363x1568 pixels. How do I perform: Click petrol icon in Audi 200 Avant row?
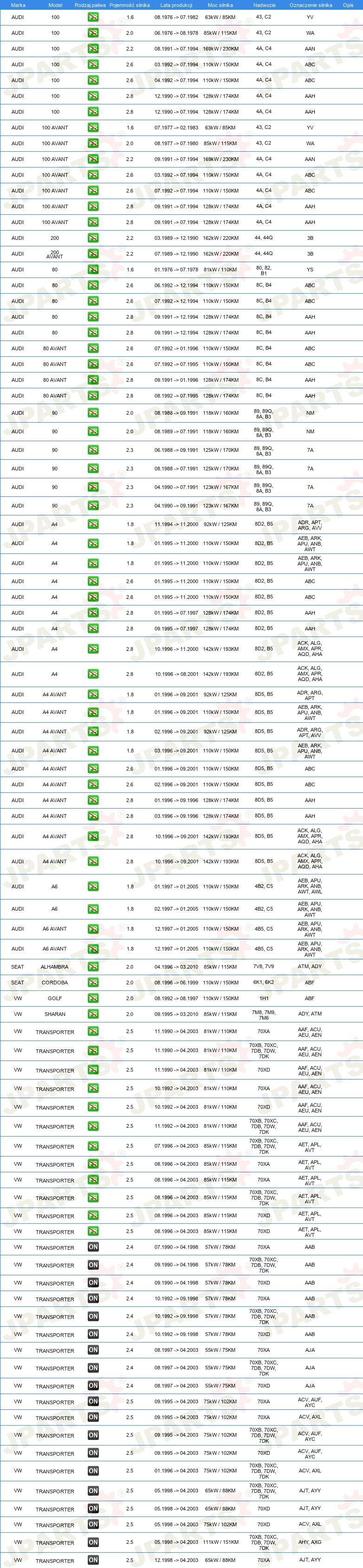click(x=93, y=254)
